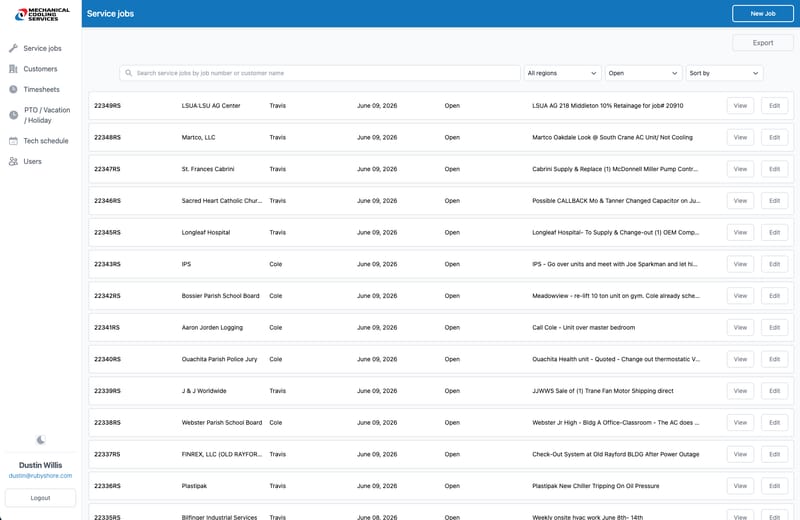The height and width of the screenshot is (520, 800).
Task: View job 22339RS J & J Worldwide
Action: click(740, 390)
